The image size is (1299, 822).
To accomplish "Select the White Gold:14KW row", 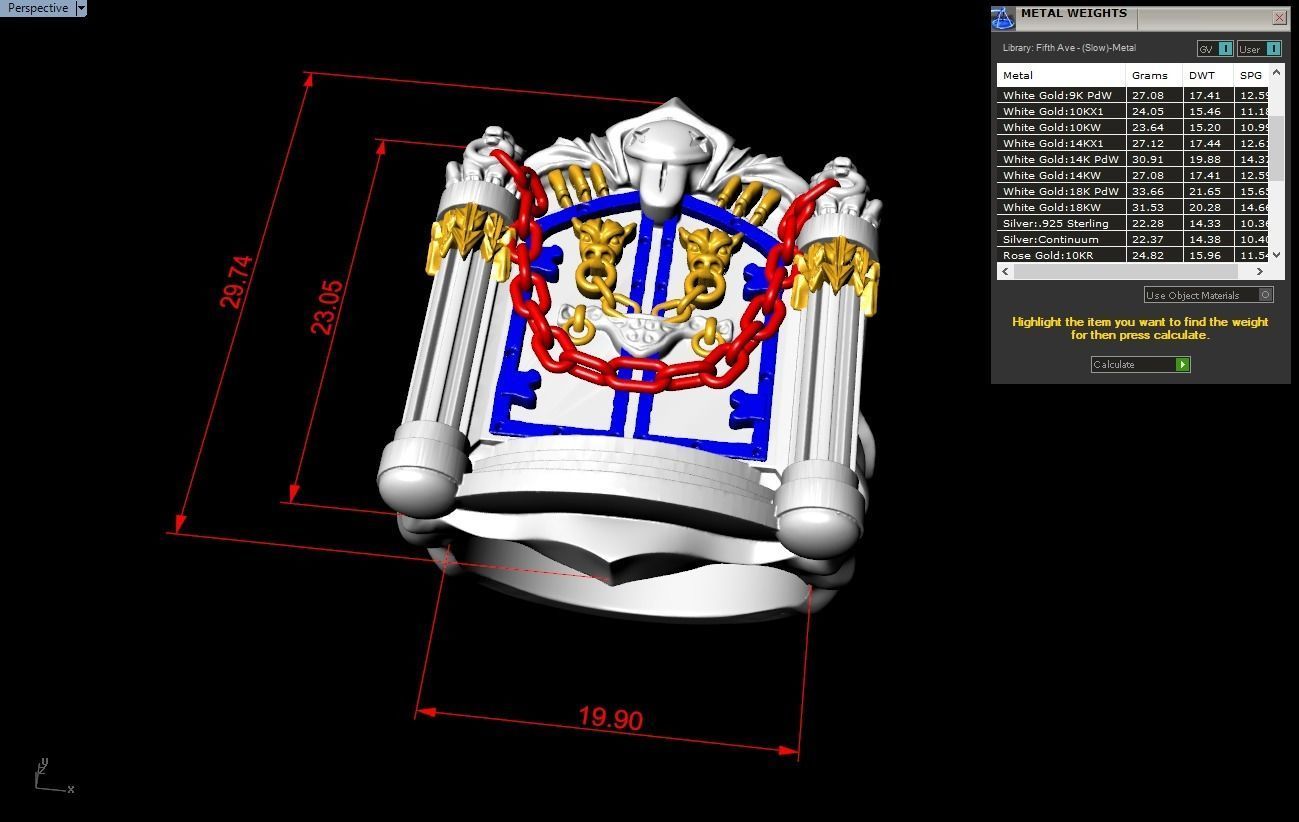I will pos(1133,175).
